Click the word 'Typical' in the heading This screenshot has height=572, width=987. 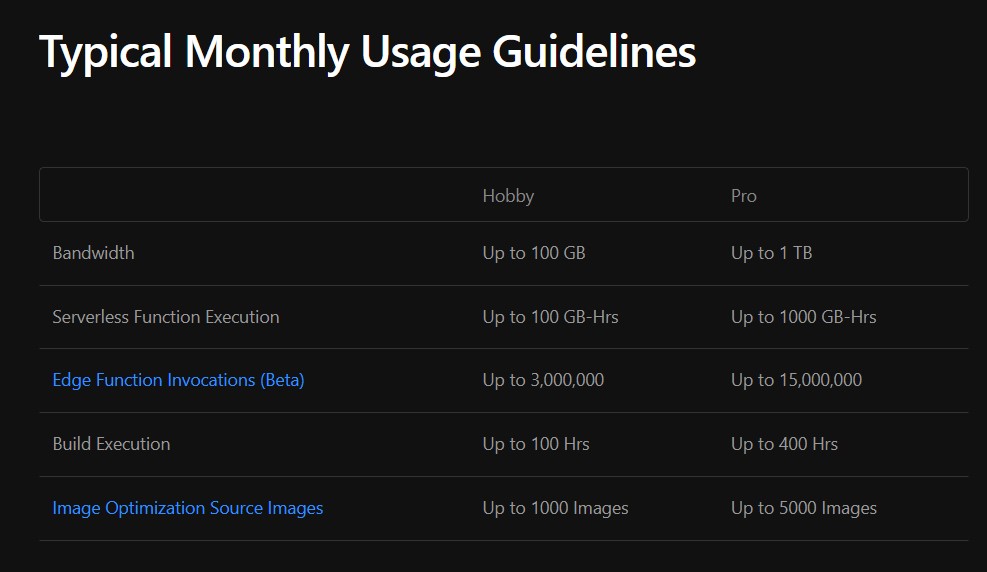coord(105,52)
